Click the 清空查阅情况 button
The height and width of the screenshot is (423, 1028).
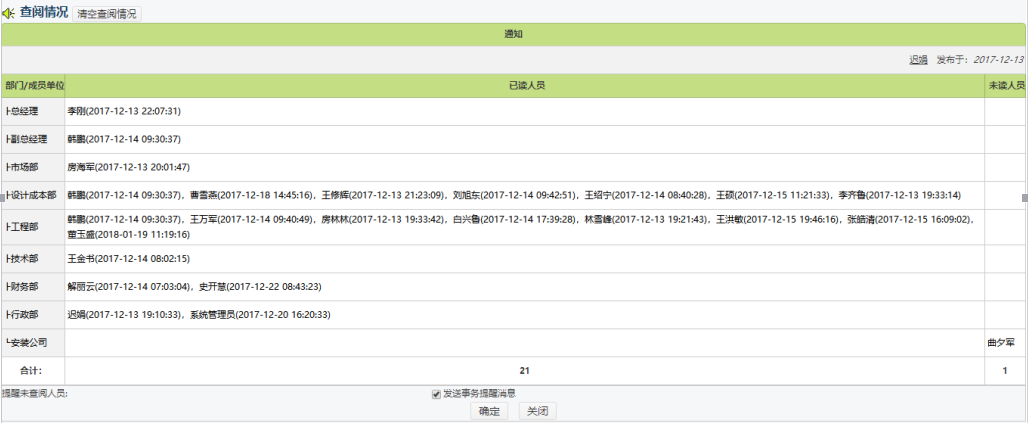[x=107, y=14]
